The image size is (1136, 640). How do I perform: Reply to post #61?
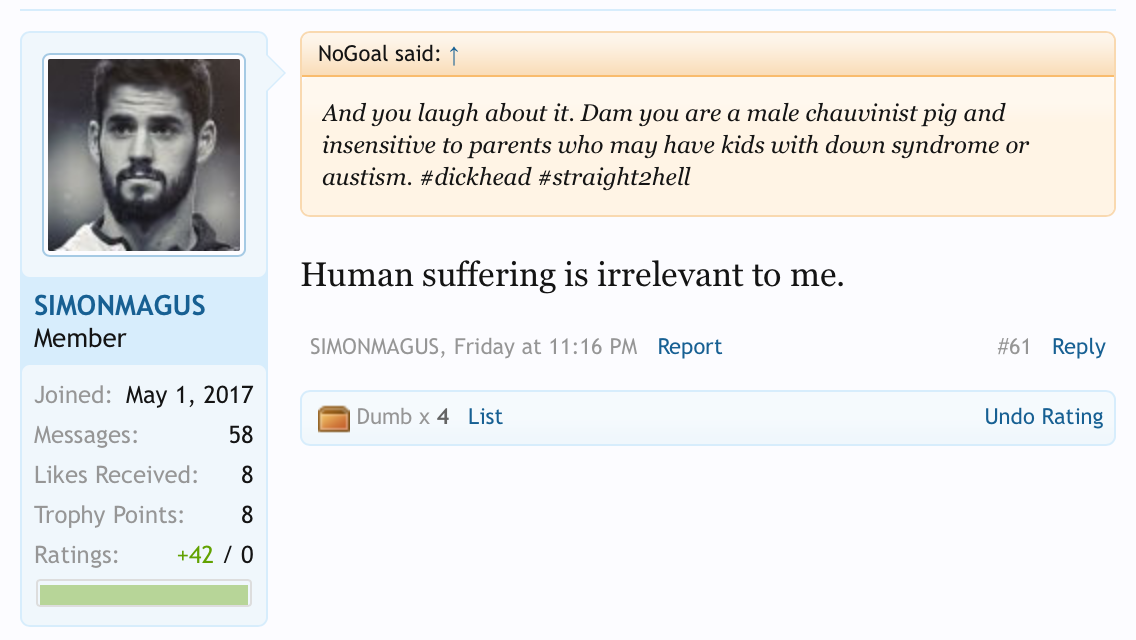click(1078, 347)
